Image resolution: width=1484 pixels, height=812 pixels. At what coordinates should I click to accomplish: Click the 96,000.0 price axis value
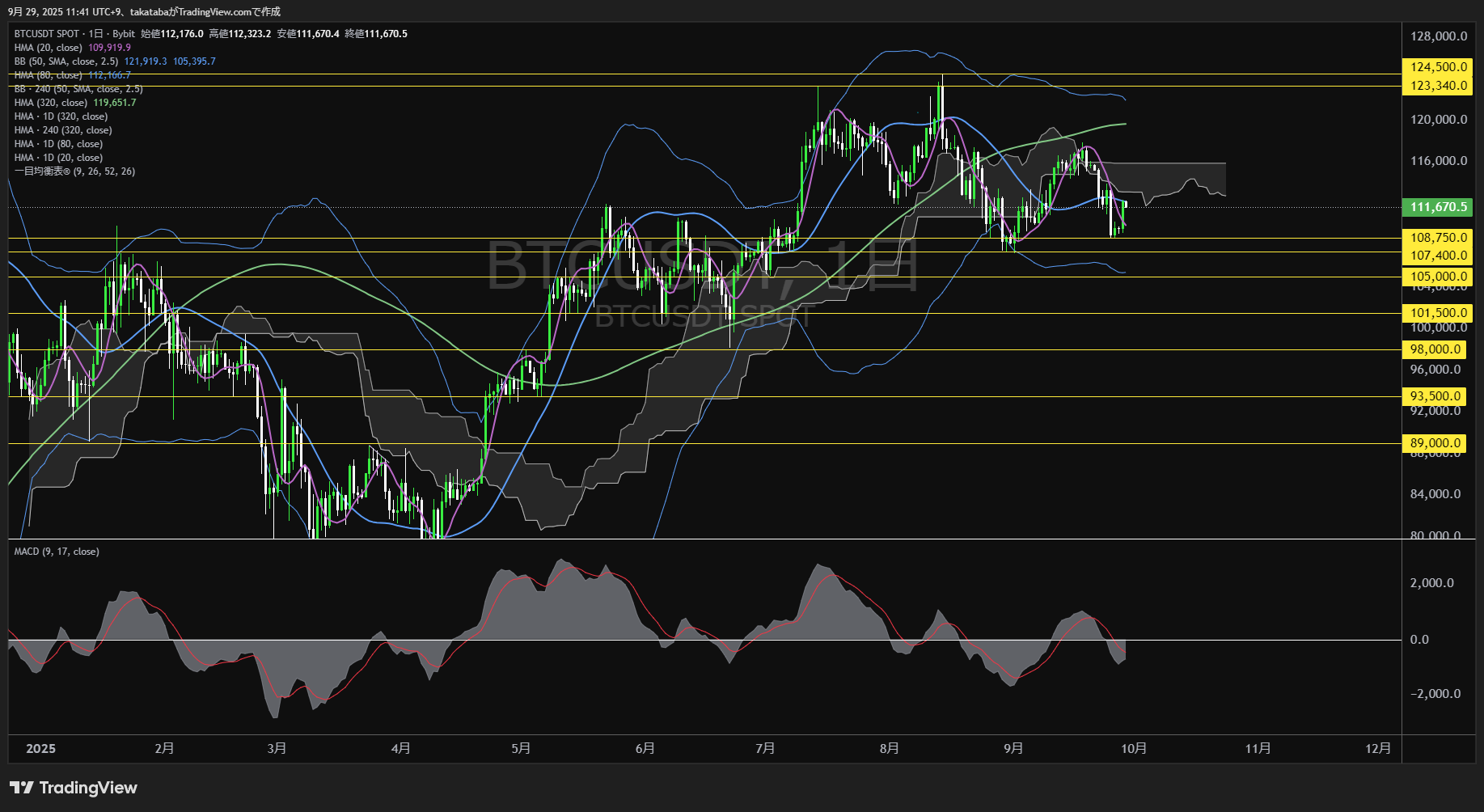(1435, 370)
